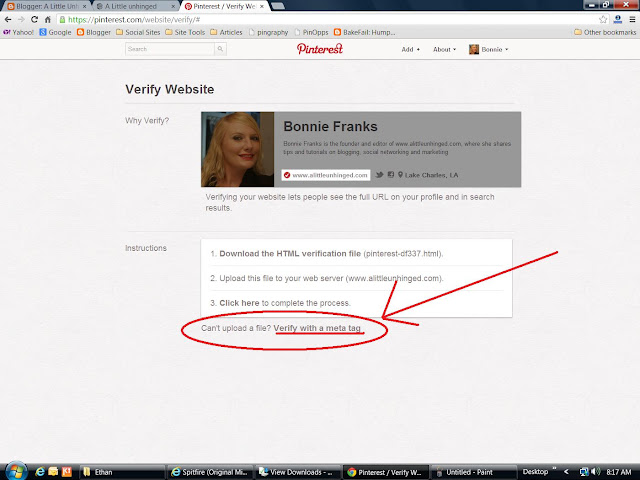Screen dimensions: 640x480
Task: Close Blogger: A Little Unhinged tab
Action: coord(84,7)
